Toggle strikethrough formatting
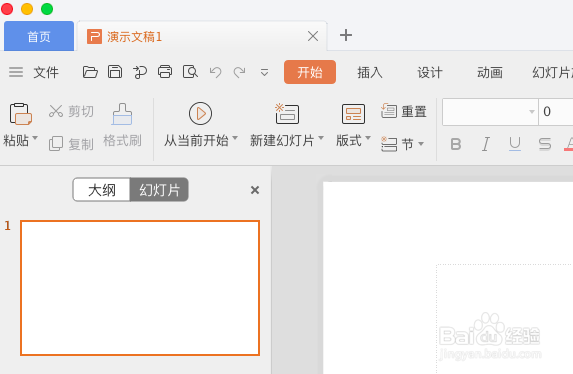 click(545, 144)
